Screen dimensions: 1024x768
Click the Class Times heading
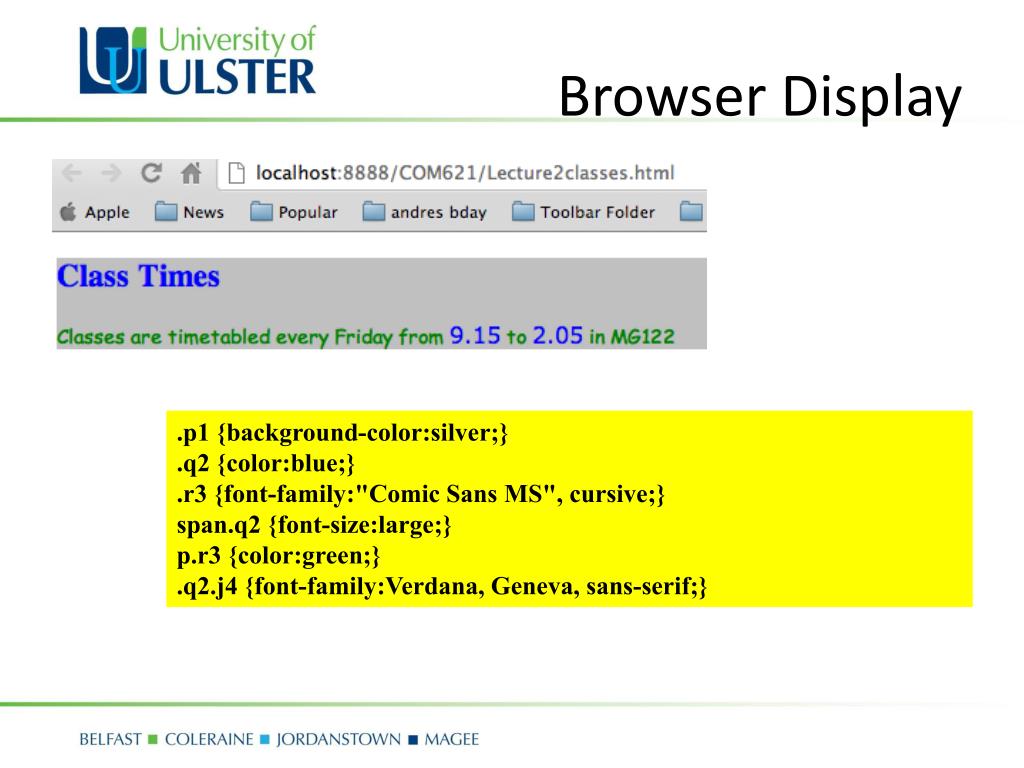point(138,276)
